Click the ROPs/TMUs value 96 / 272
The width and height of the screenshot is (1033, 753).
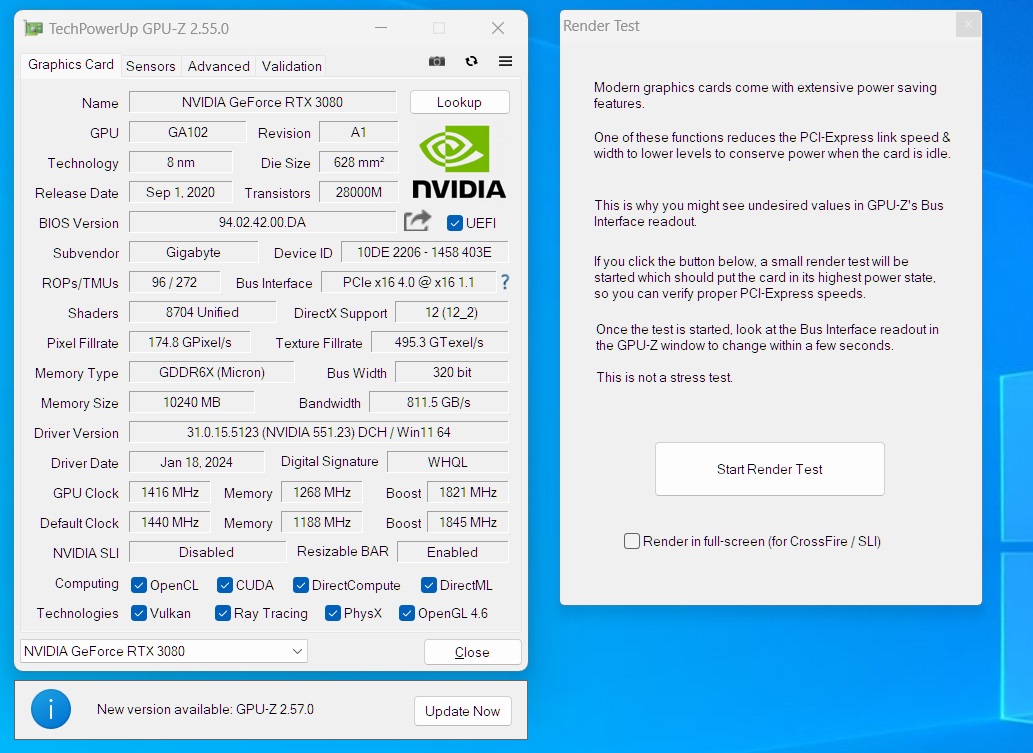pos(175,282)
